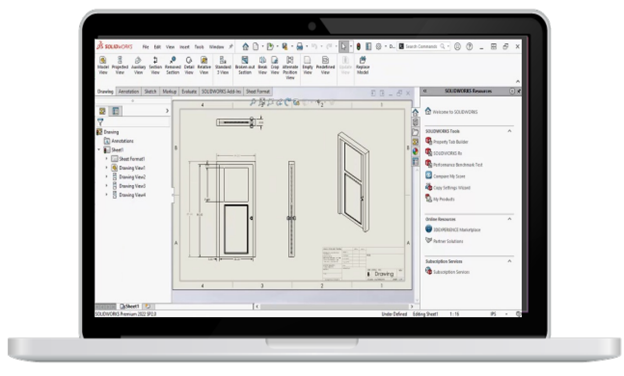624x376 pixels.
Task: Expand the Drawing View4 node
Action: [107, 195]
